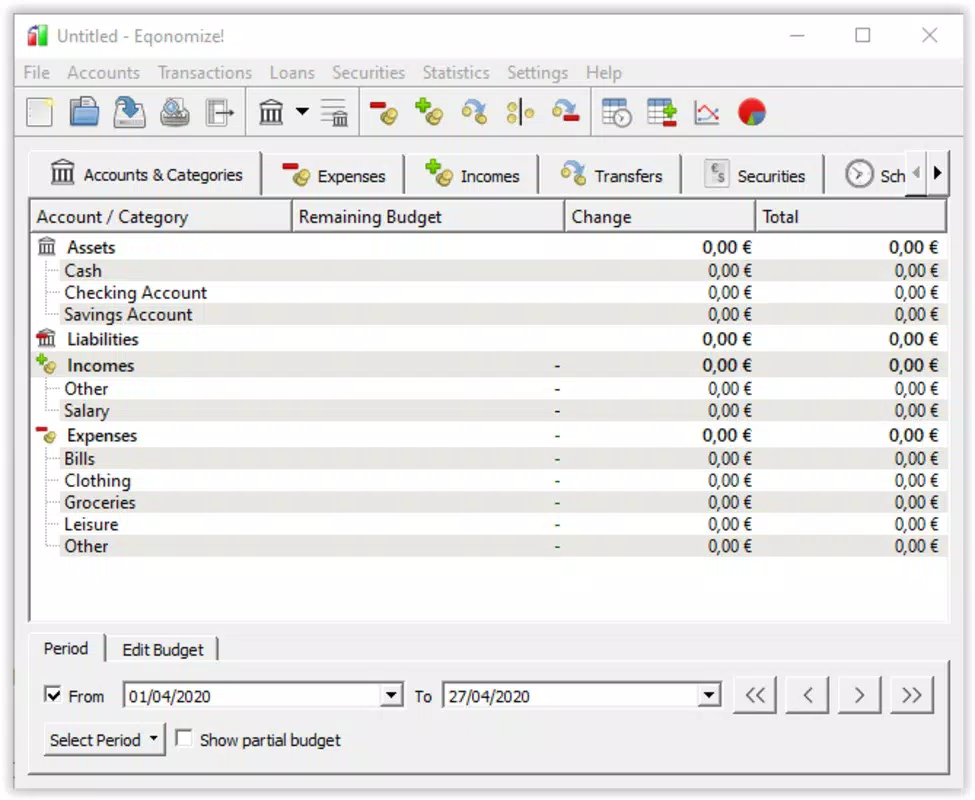
Task: Open the pie chart from the toolbar
Action: 752,113
